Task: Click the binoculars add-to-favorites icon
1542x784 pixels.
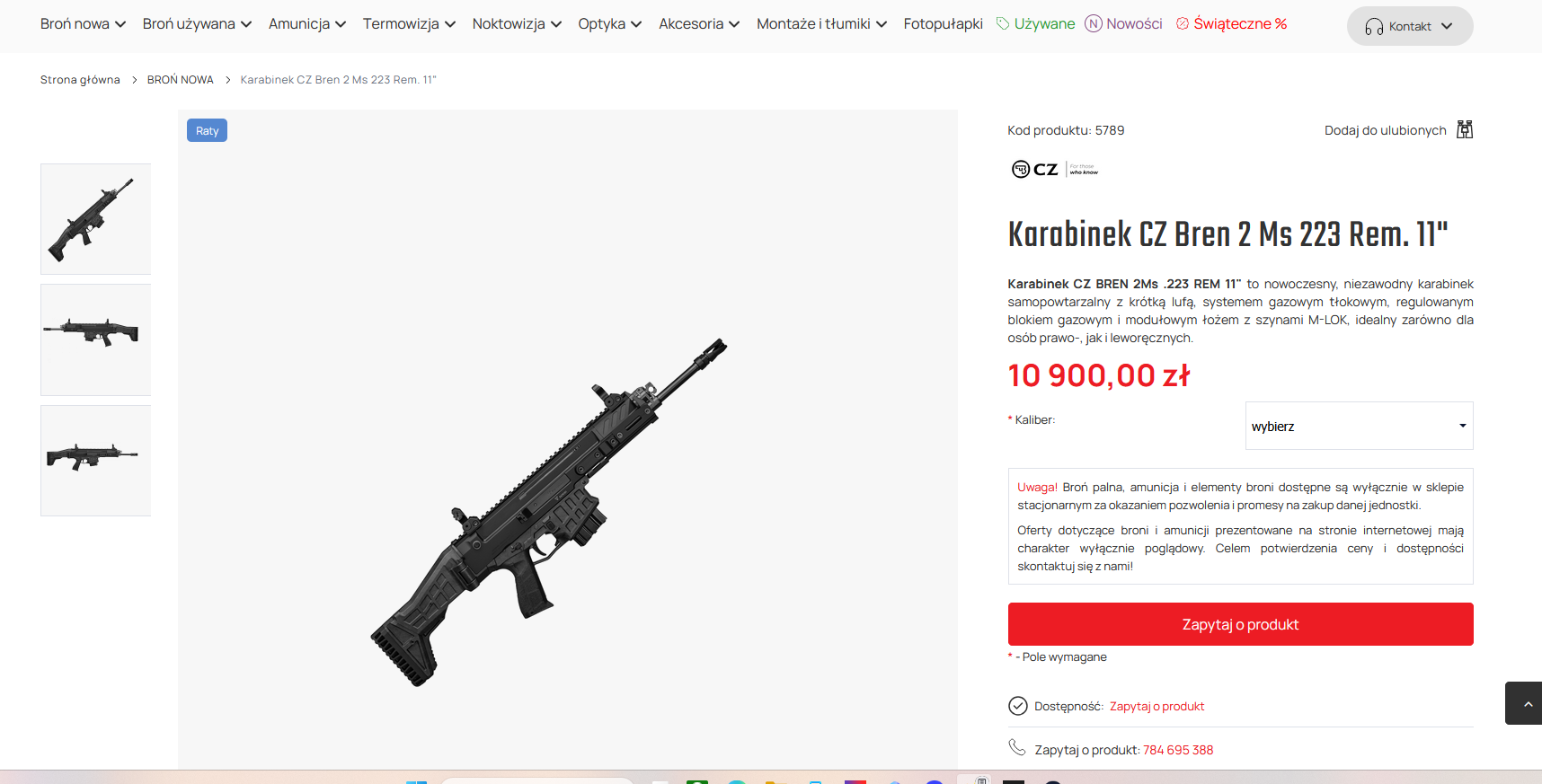Action: [1465, 130]
